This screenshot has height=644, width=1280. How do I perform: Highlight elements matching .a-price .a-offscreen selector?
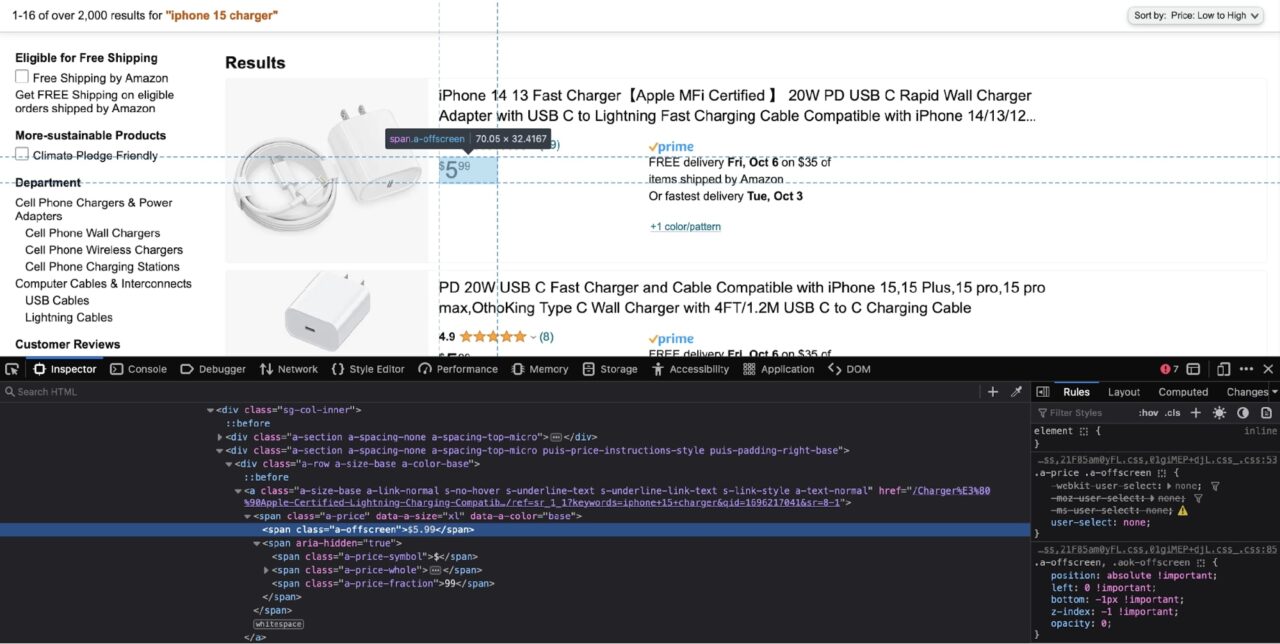coord(1161,473)
